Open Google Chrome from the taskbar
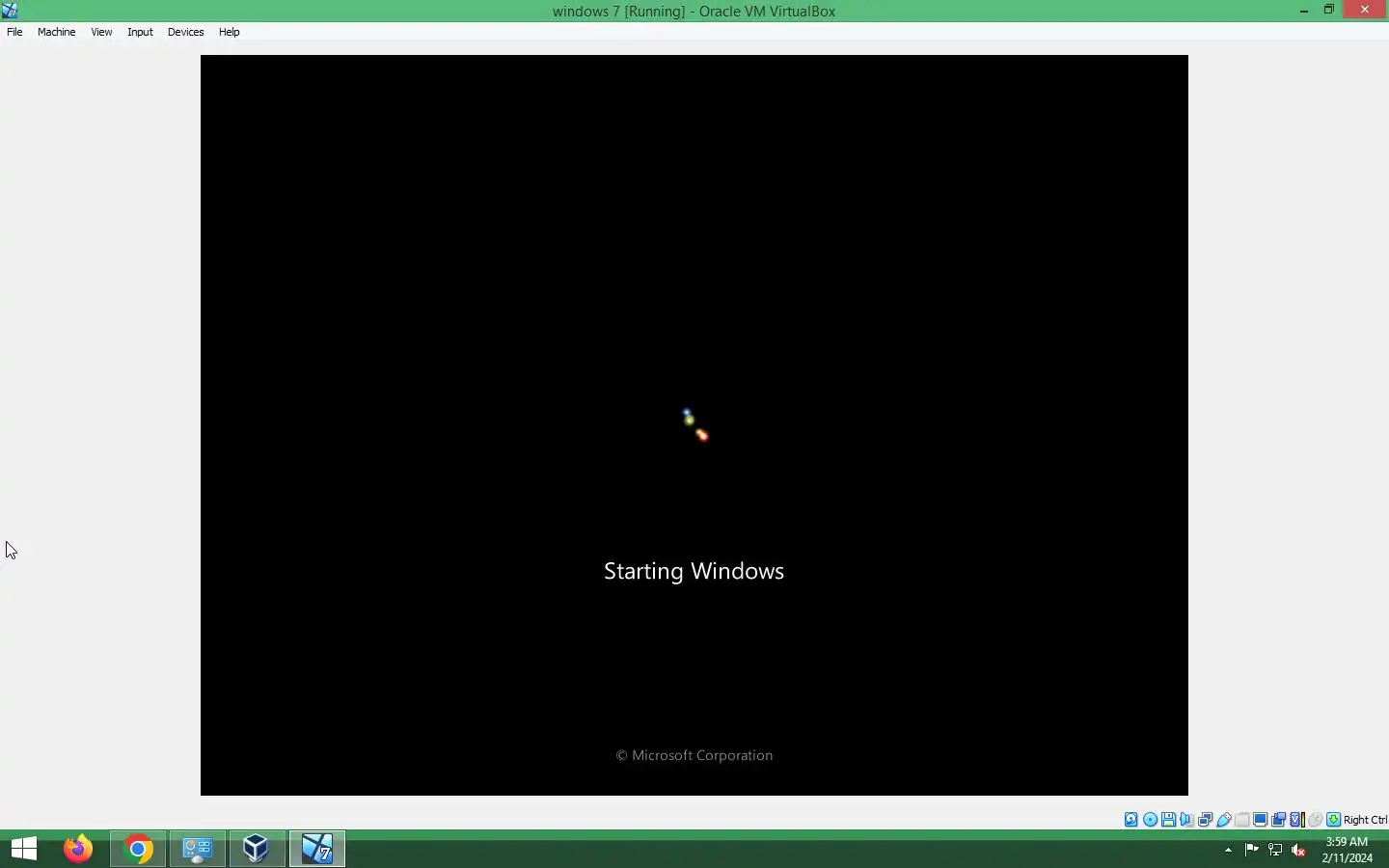This screenshot has width=1389, height=868. point(138,849)
